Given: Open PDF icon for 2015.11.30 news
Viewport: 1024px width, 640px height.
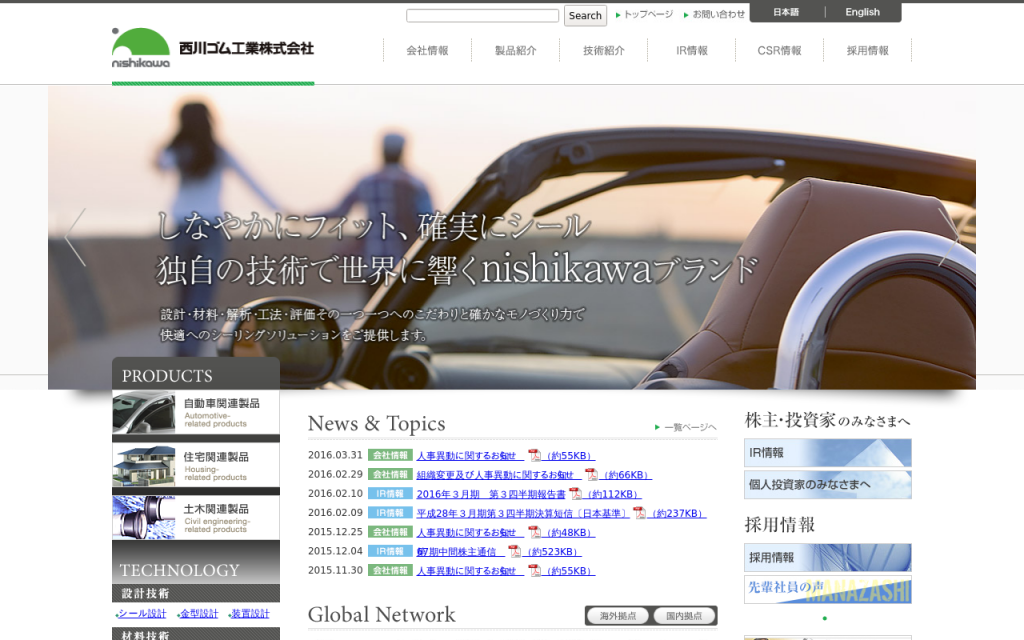Looking at the screenshot, I should 534,570.
